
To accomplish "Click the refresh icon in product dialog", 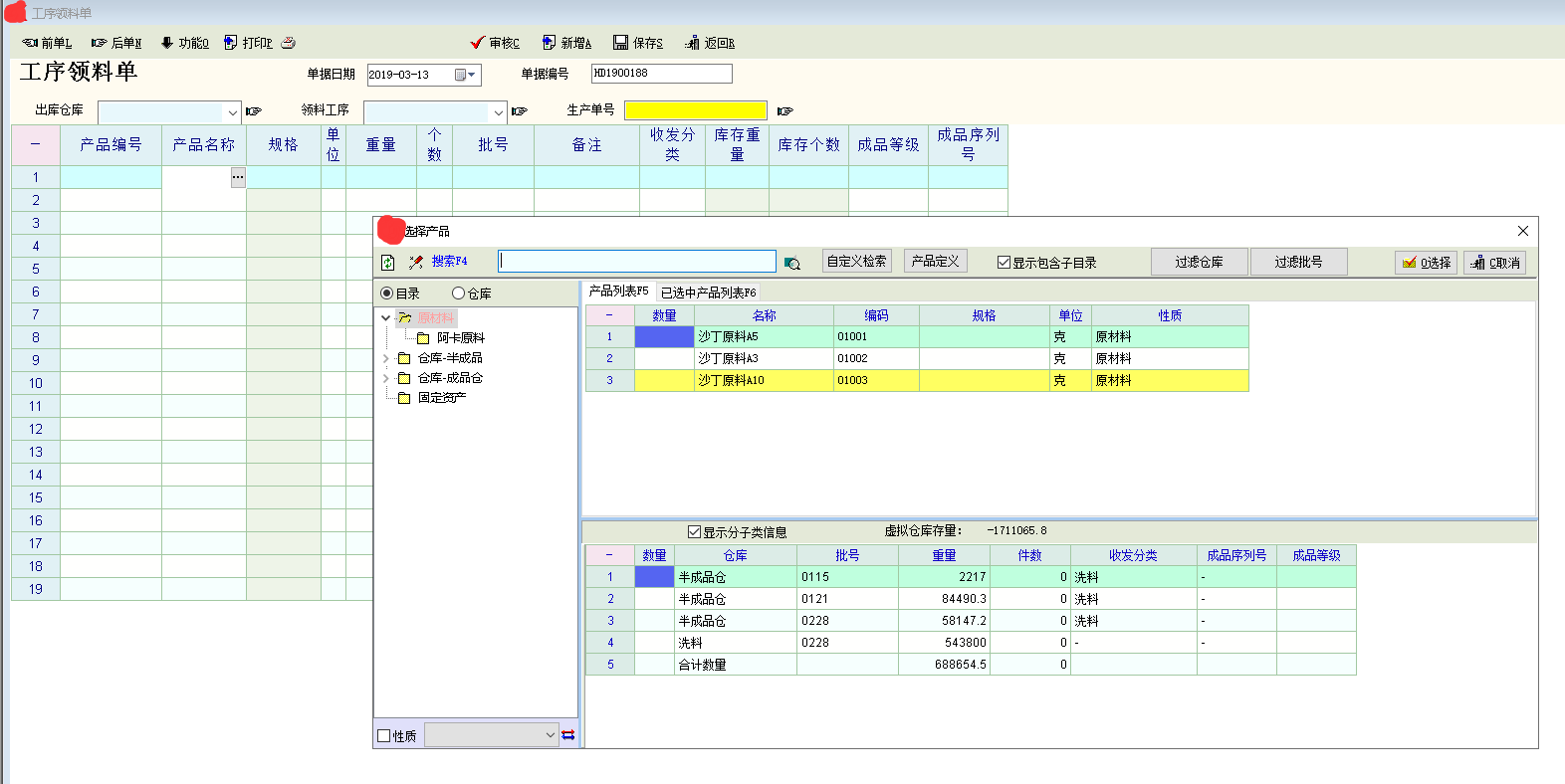I will [388, 263].
